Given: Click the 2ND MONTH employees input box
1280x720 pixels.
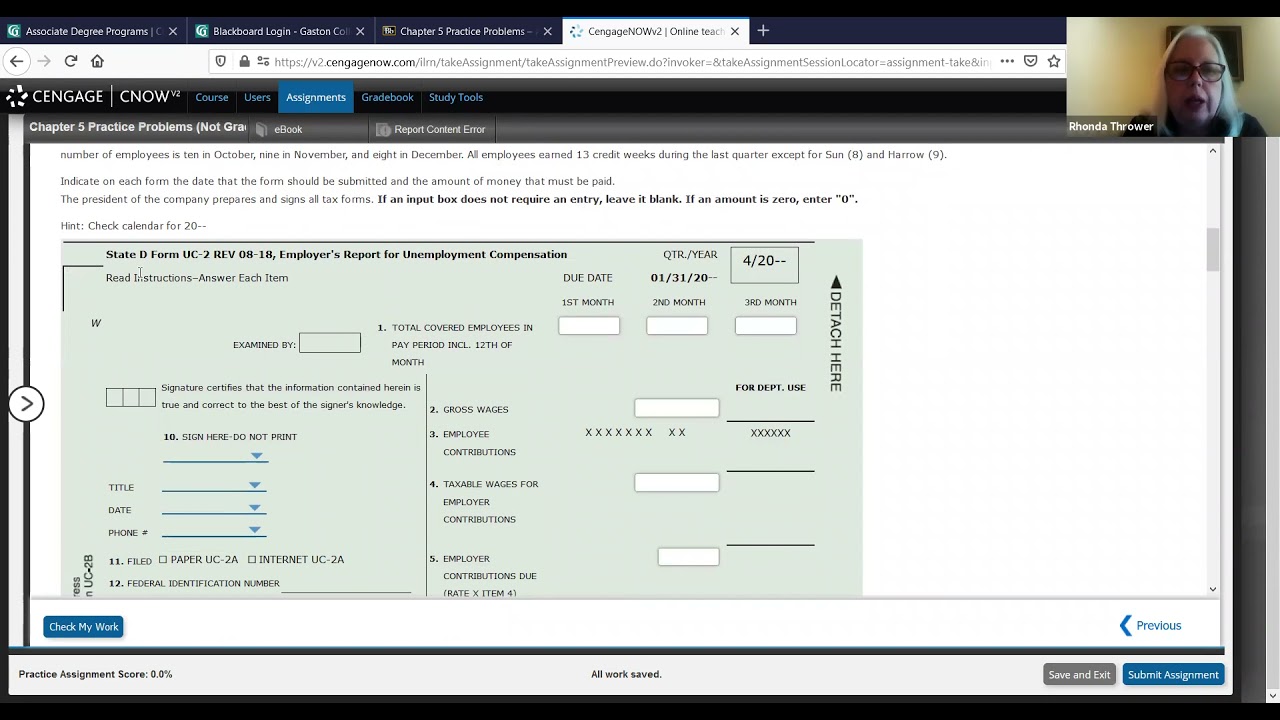Looking at the screenshot, I should coord(677,326).
